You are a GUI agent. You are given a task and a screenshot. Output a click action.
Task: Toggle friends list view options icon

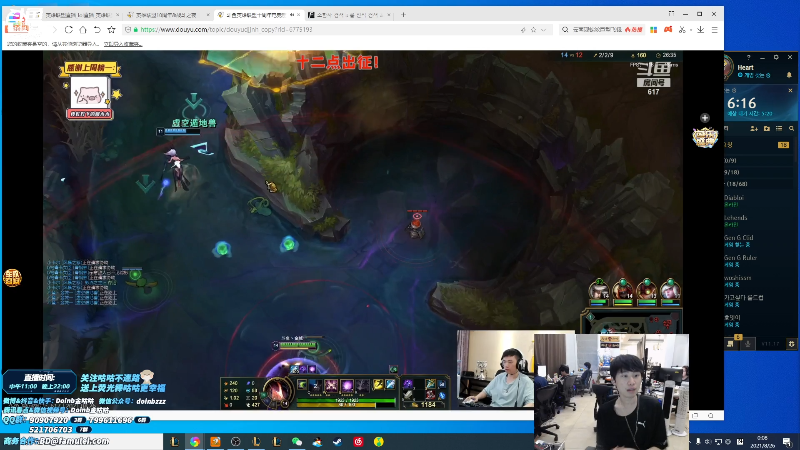779,129
